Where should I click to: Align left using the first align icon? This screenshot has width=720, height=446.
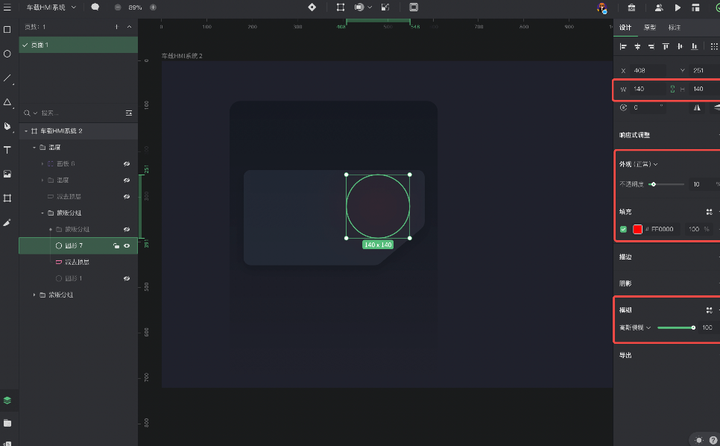pyautogui.click(x=623, y=46)
